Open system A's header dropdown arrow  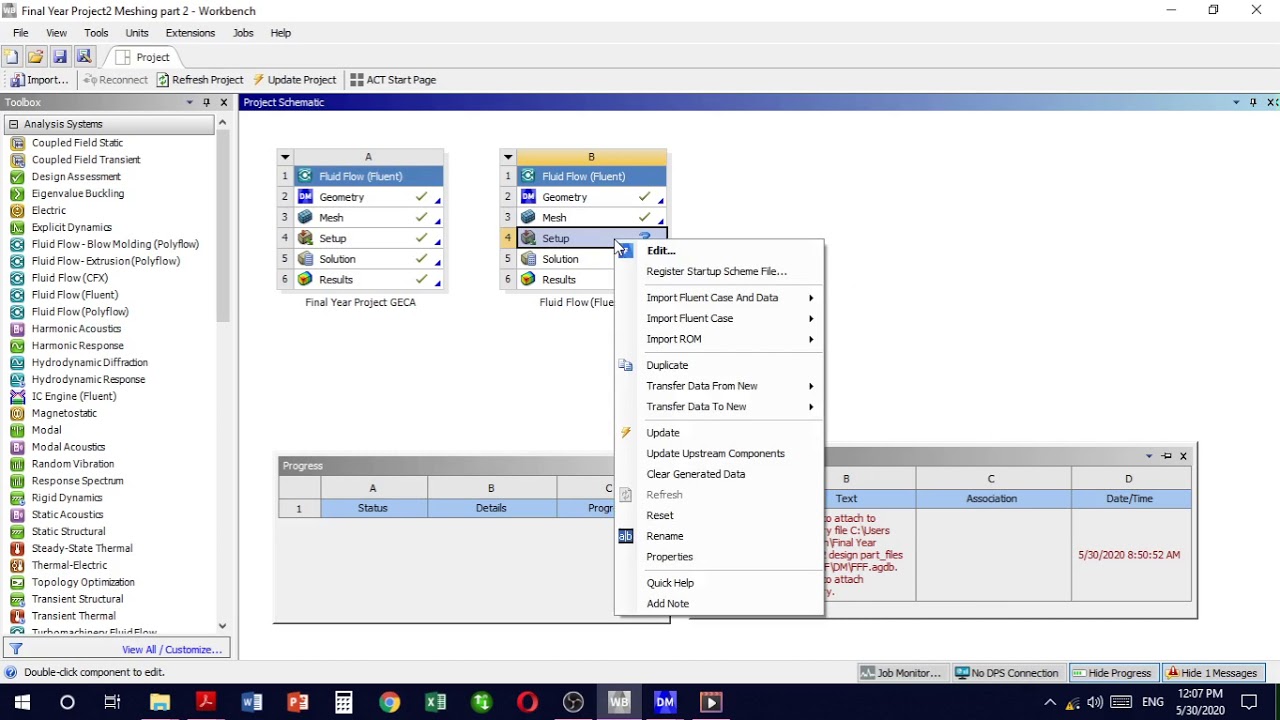click(285, 157)
